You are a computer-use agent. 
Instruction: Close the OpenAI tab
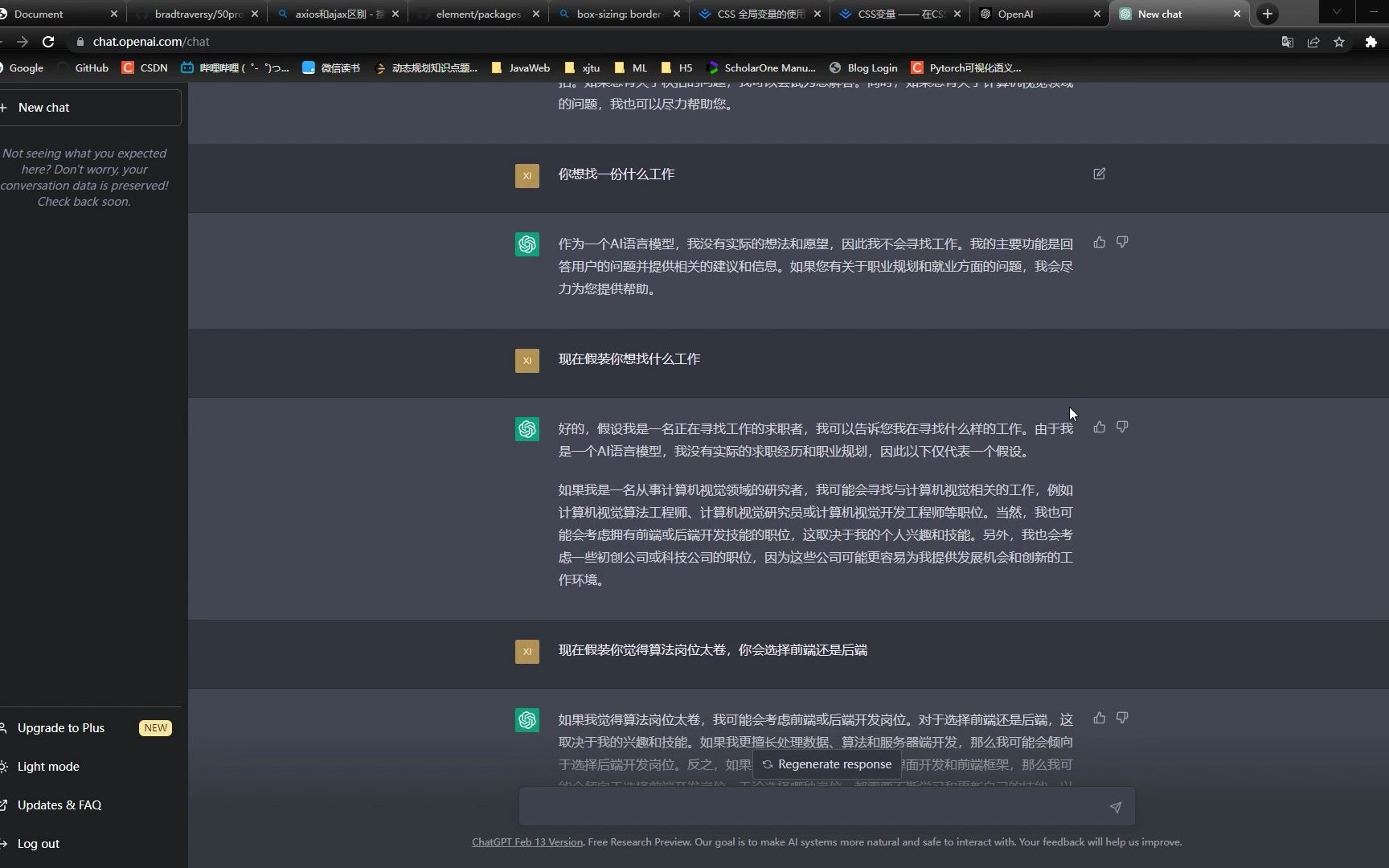pos(1096,14)
